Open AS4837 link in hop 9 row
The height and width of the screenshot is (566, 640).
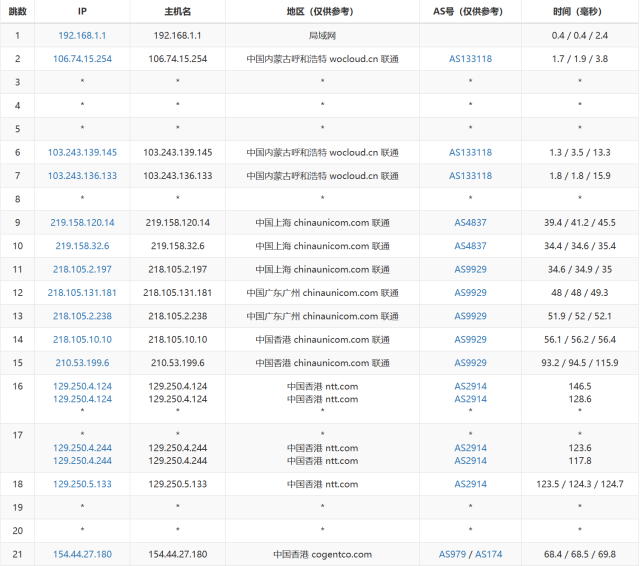click(x=470, y=223)
